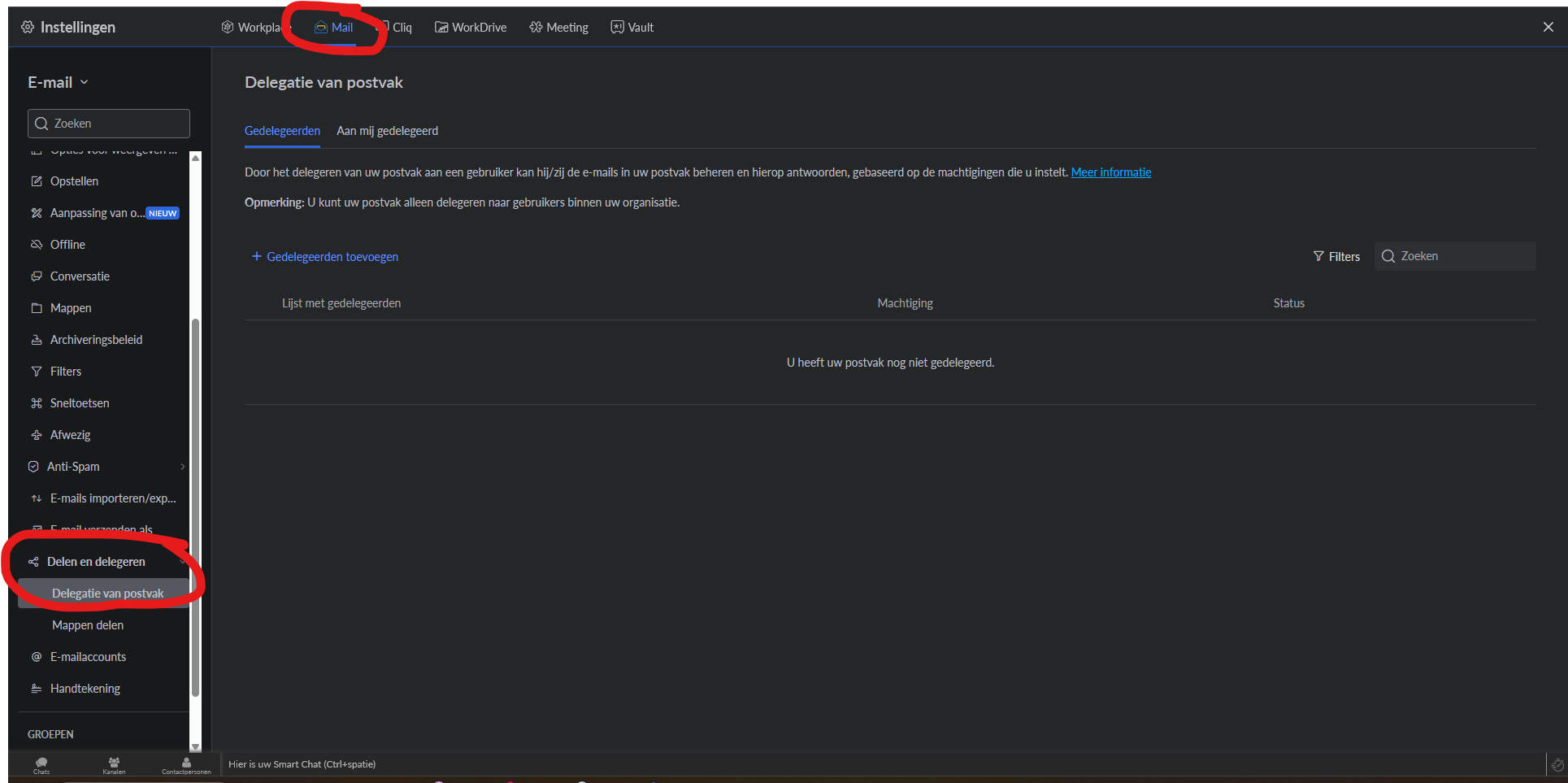Open the Afwezig settings item
Screen dimensions: 1568x783
(x=71, y=435)
